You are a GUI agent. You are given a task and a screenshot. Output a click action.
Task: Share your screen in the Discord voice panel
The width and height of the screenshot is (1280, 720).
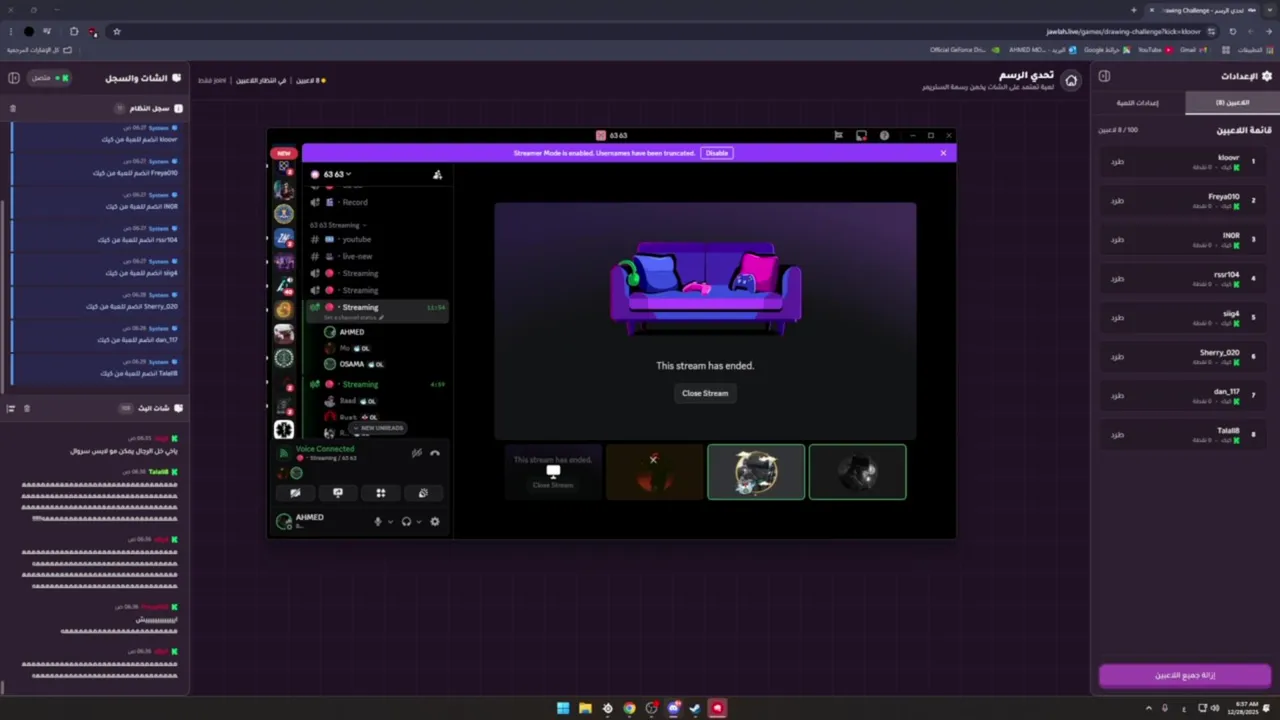tap(338, 493)
